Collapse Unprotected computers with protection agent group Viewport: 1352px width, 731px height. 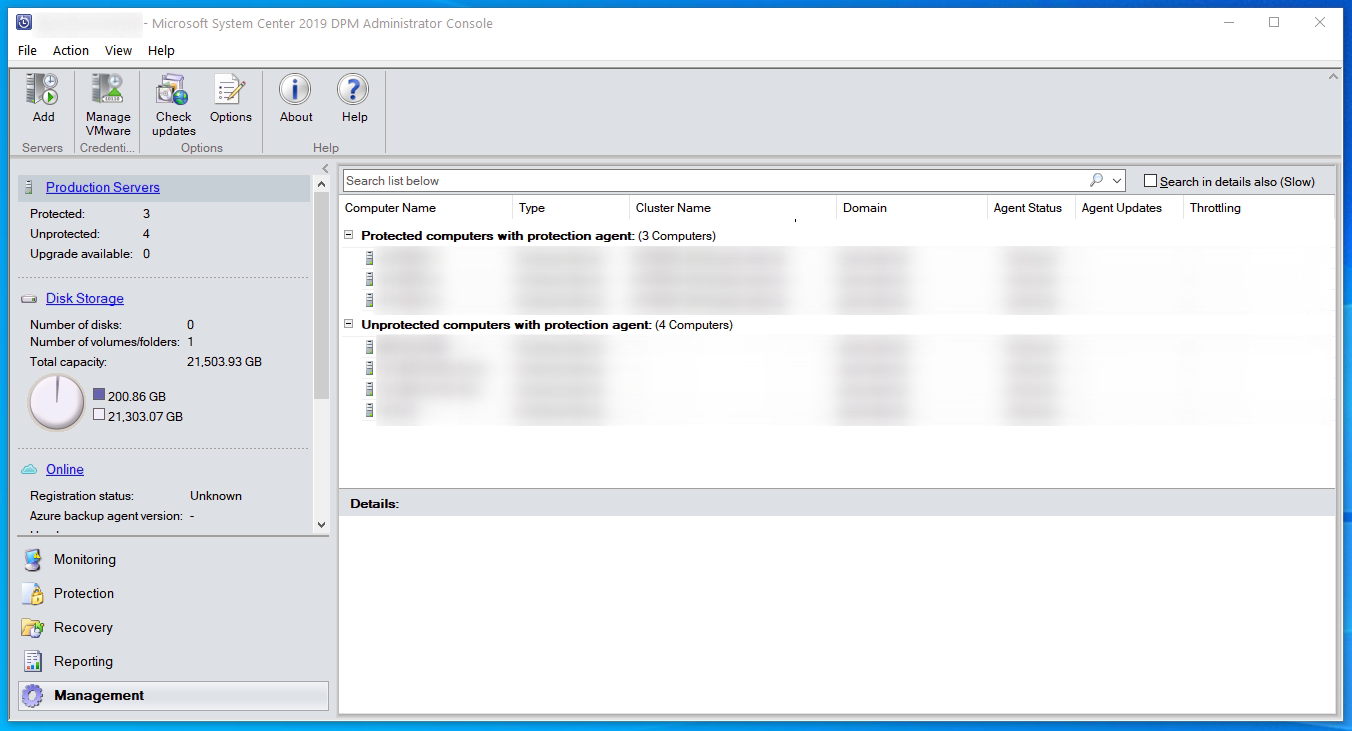pyautogui.click(x=349, y=325)
